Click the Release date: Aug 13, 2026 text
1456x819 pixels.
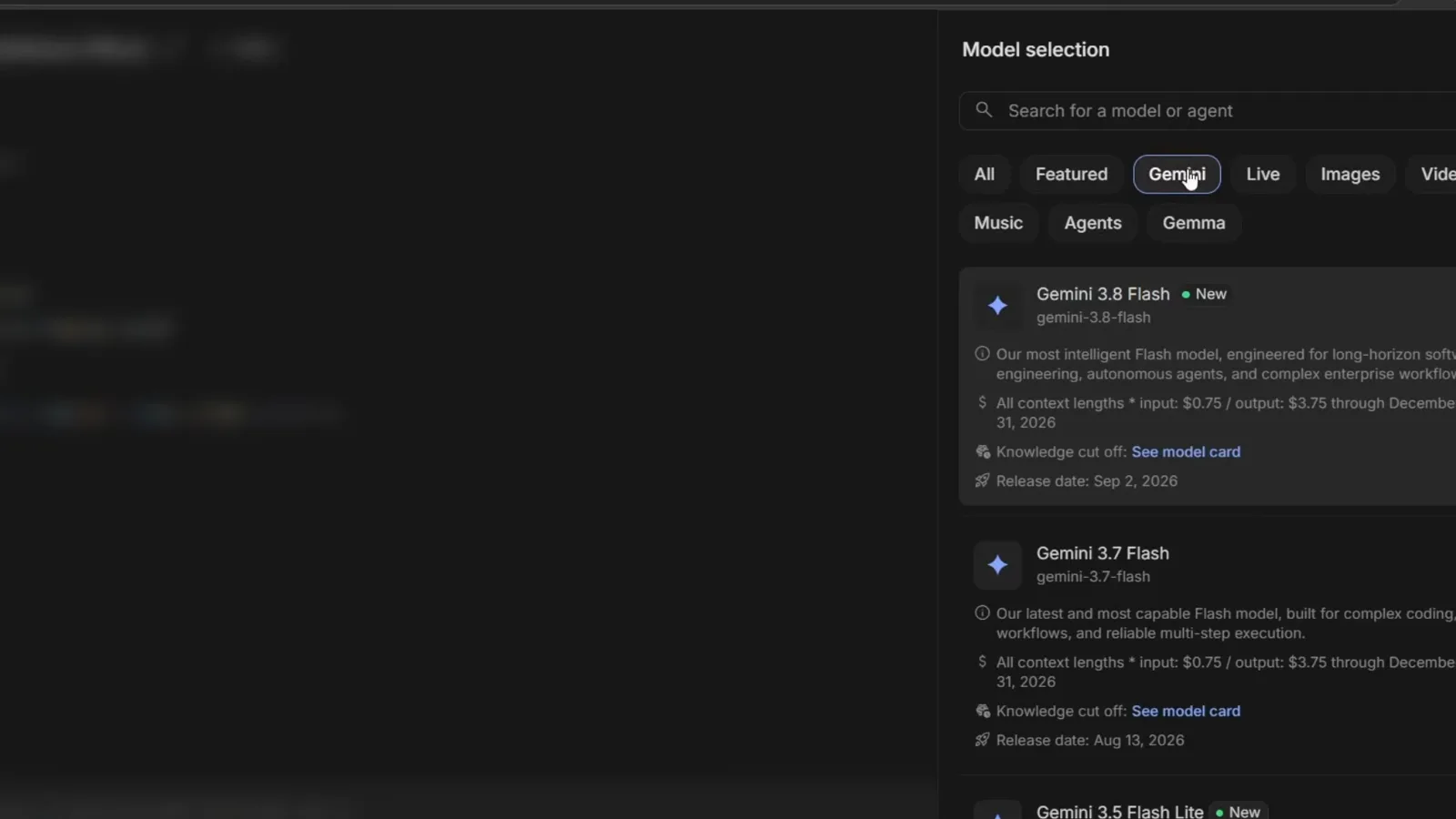[1090, 740]
